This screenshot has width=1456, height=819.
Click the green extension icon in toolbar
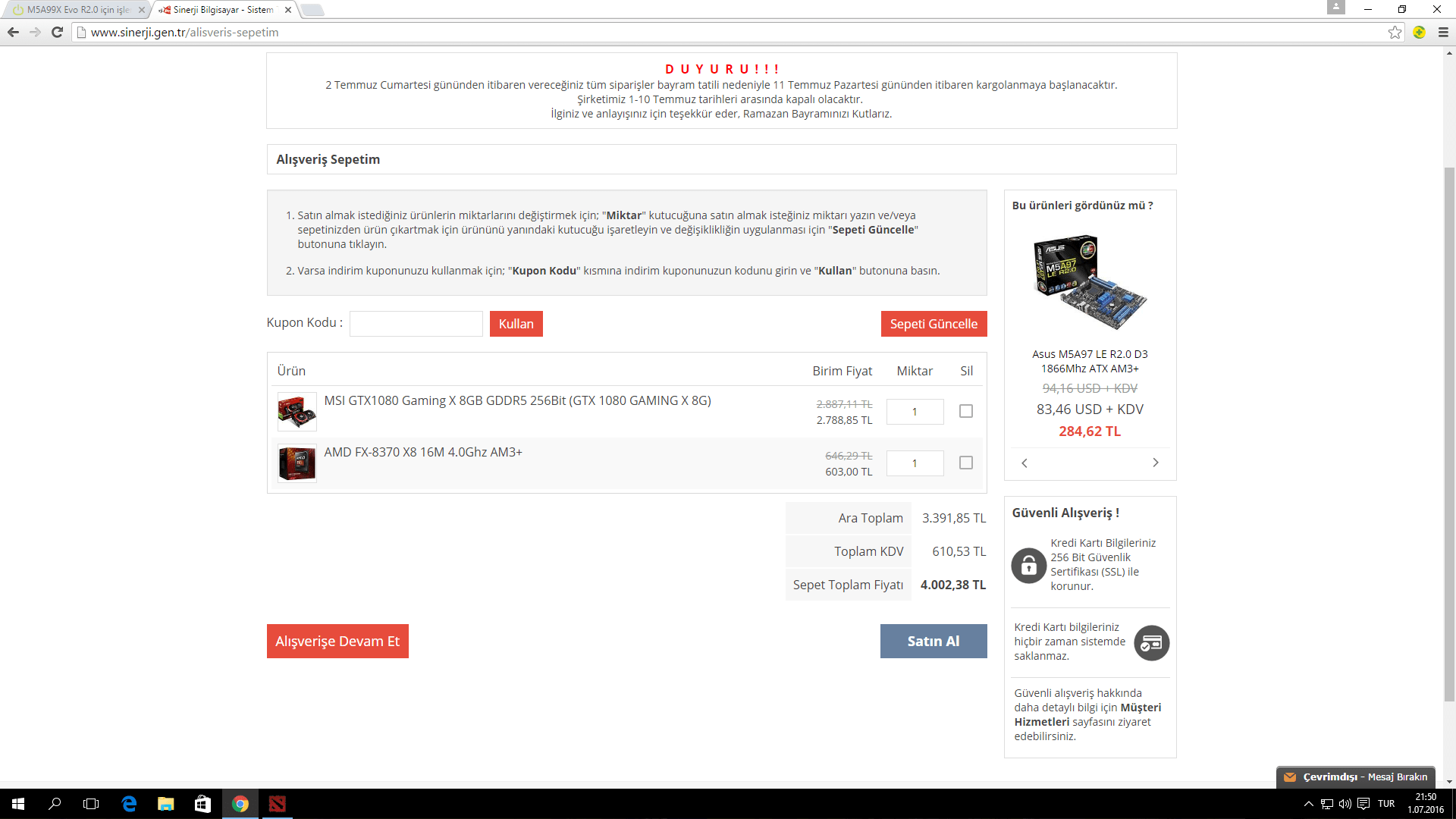pyautogui.click(x=1419, y=32)
